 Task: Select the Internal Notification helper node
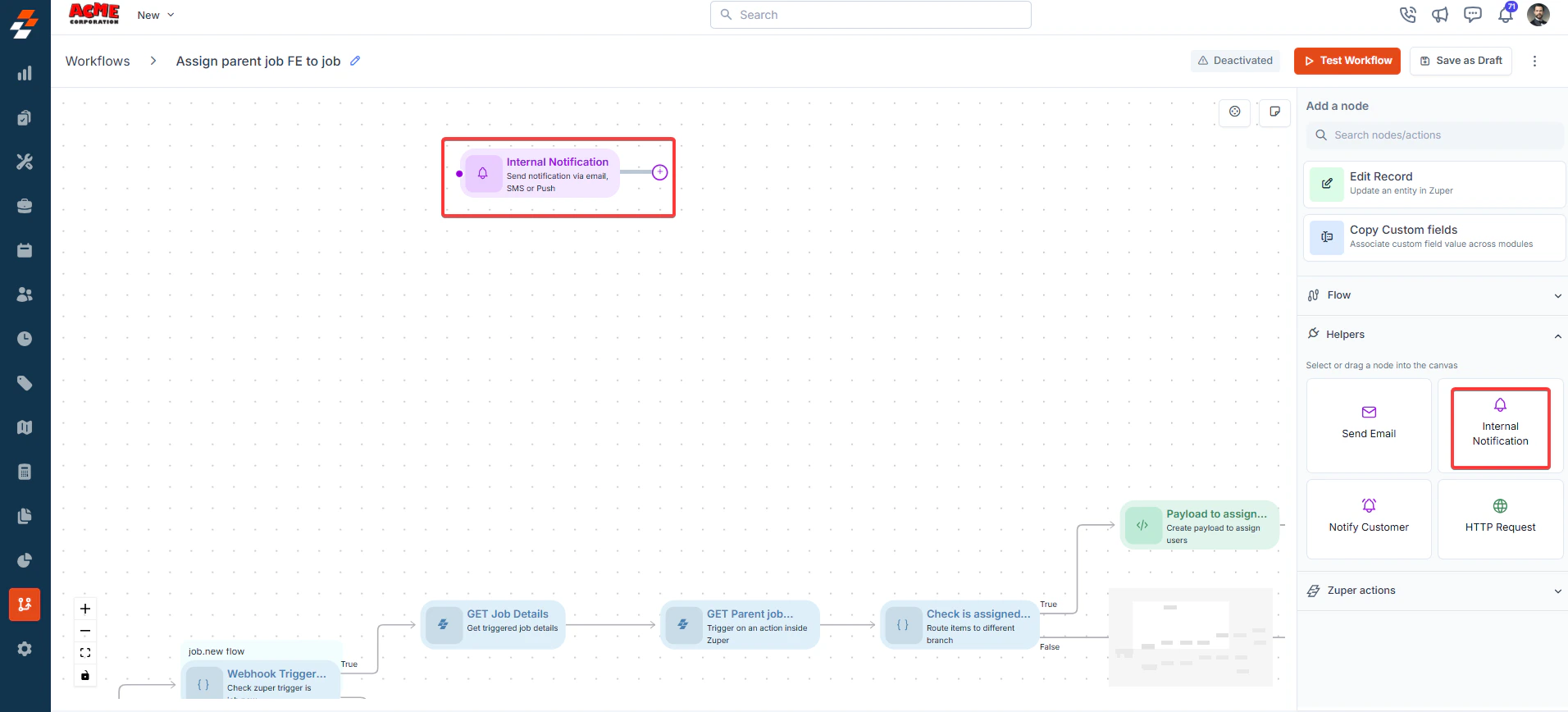click(1500, 426)
